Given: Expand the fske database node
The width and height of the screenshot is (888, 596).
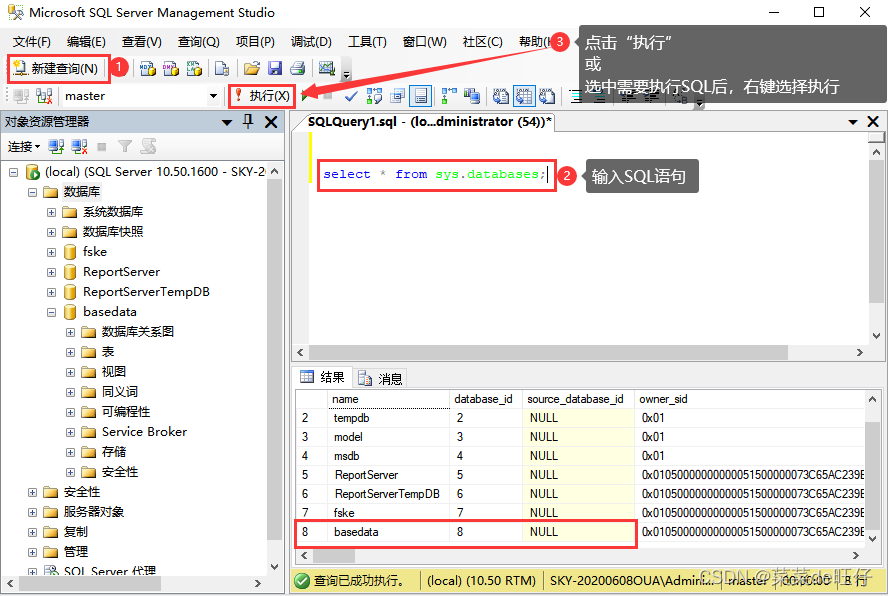Looking at the screenshot, I should click(52, 252).
